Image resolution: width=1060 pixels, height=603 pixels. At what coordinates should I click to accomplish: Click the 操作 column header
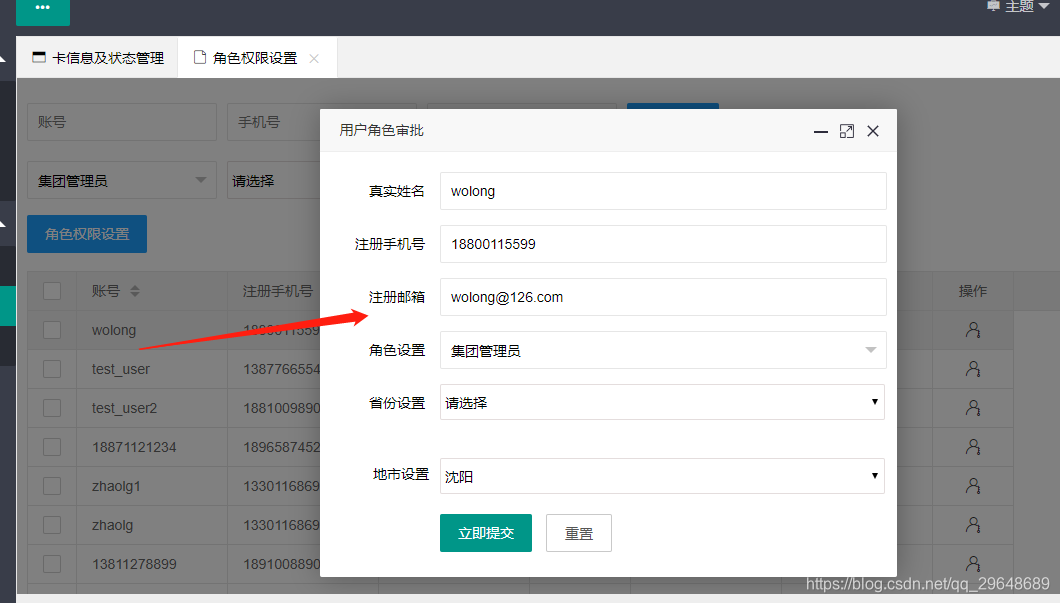pos(973,291)
